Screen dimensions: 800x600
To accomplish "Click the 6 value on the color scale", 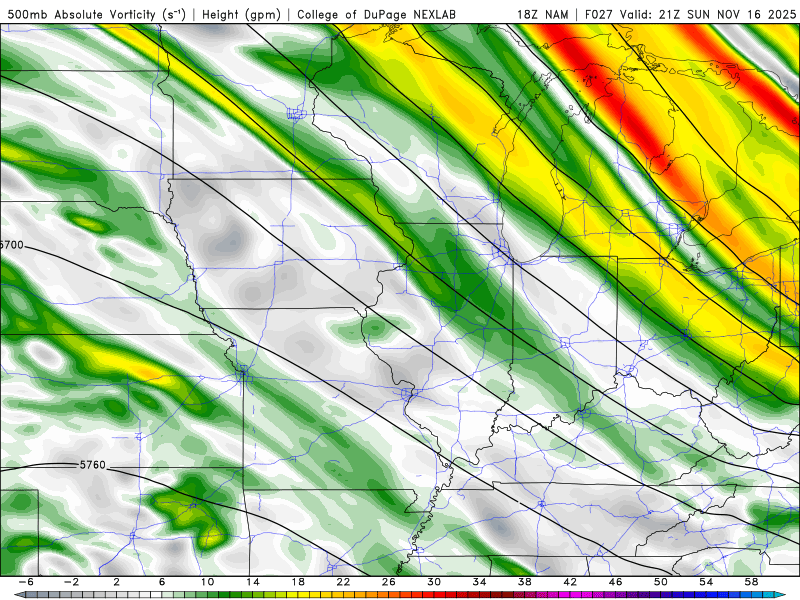I will point(162,582).
